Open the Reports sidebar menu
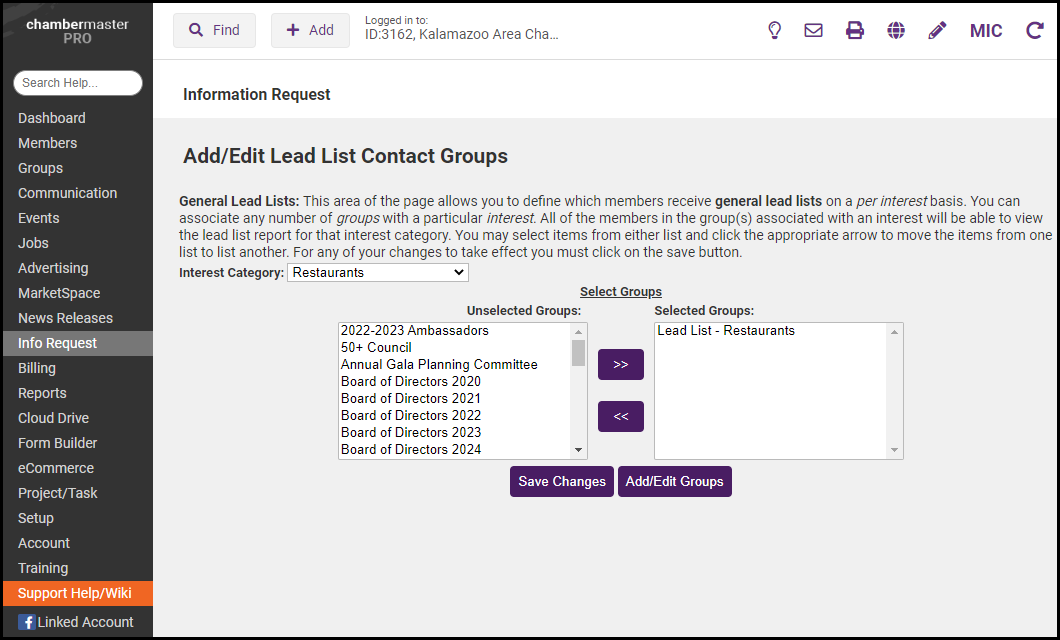Screen dimensions: 1060x640 click(x=42, y=393)
